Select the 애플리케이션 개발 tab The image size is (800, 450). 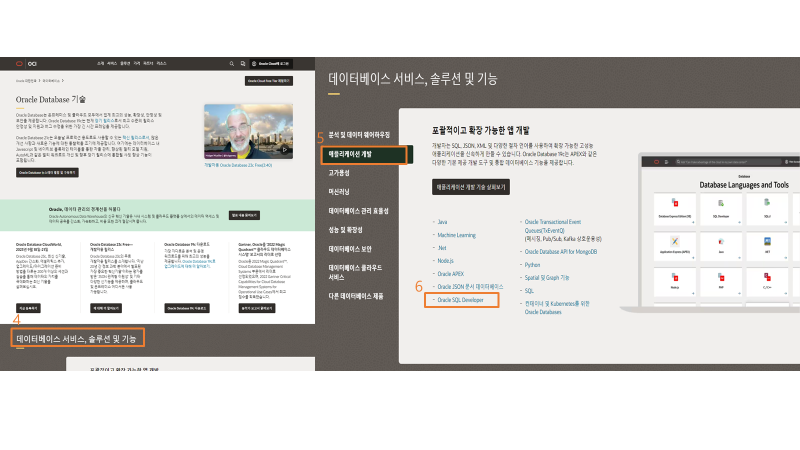364,154
